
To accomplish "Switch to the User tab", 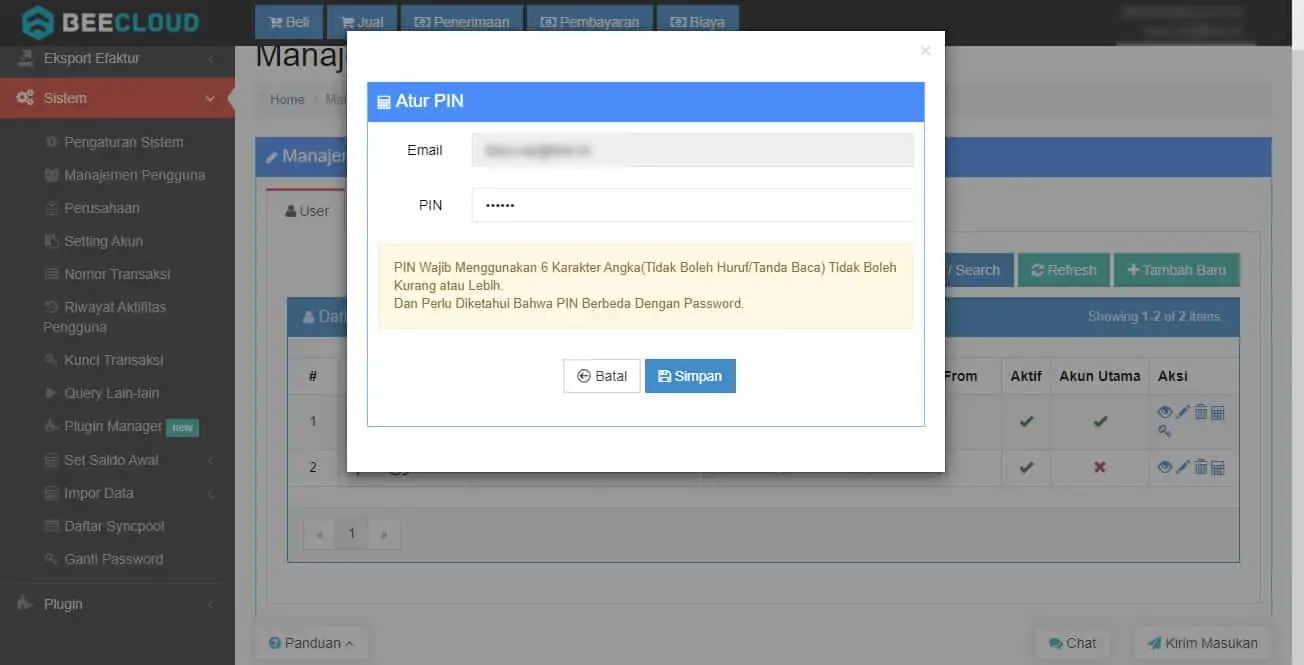I will (x=307, y=211).
